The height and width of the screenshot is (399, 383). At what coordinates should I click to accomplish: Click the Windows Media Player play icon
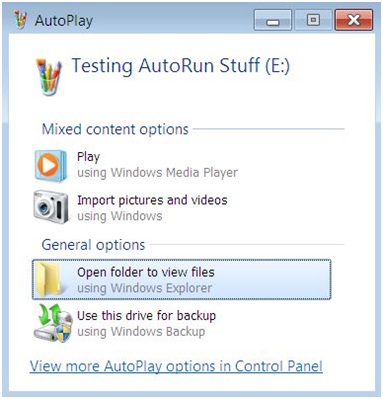pyautogui.click(x=50, y=166)
